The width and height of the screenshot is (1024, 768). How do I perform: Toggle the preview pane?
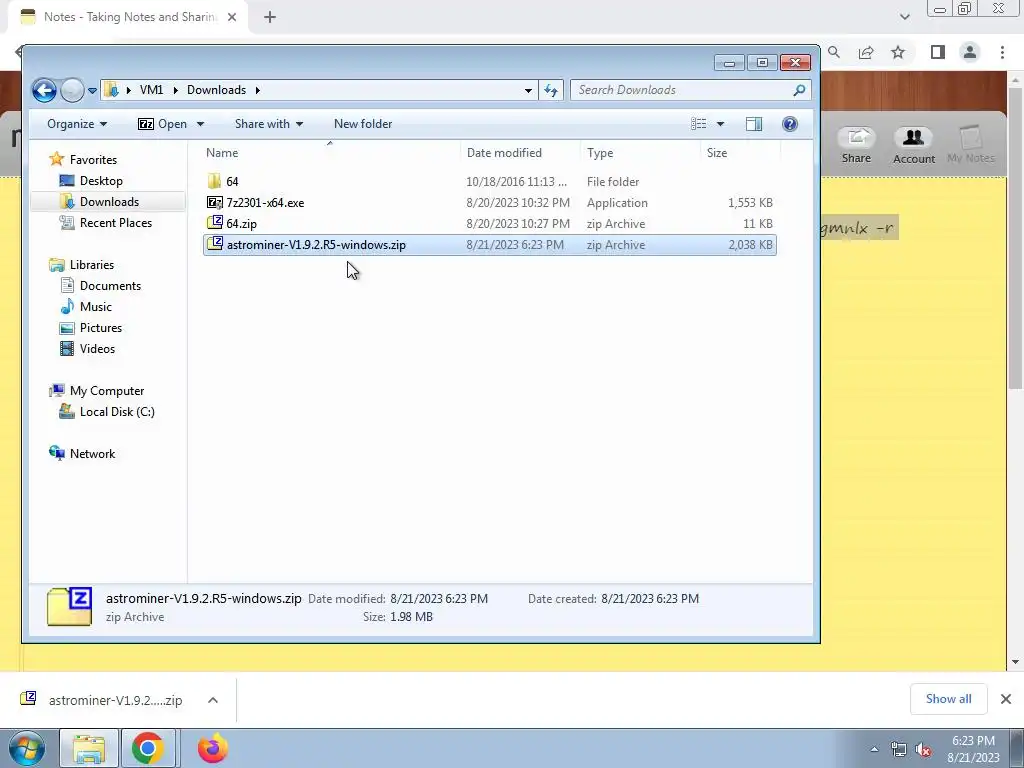pos(754,124)
